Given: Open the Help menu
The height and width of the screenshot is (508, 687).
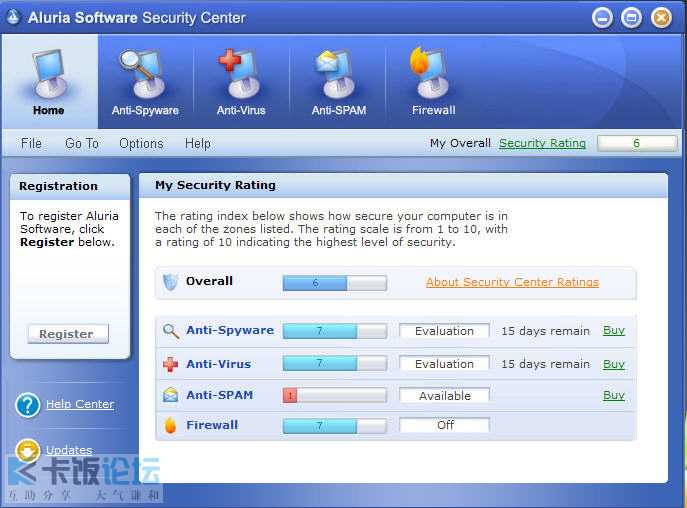Looking at the screenshot, I should [198, 143].
